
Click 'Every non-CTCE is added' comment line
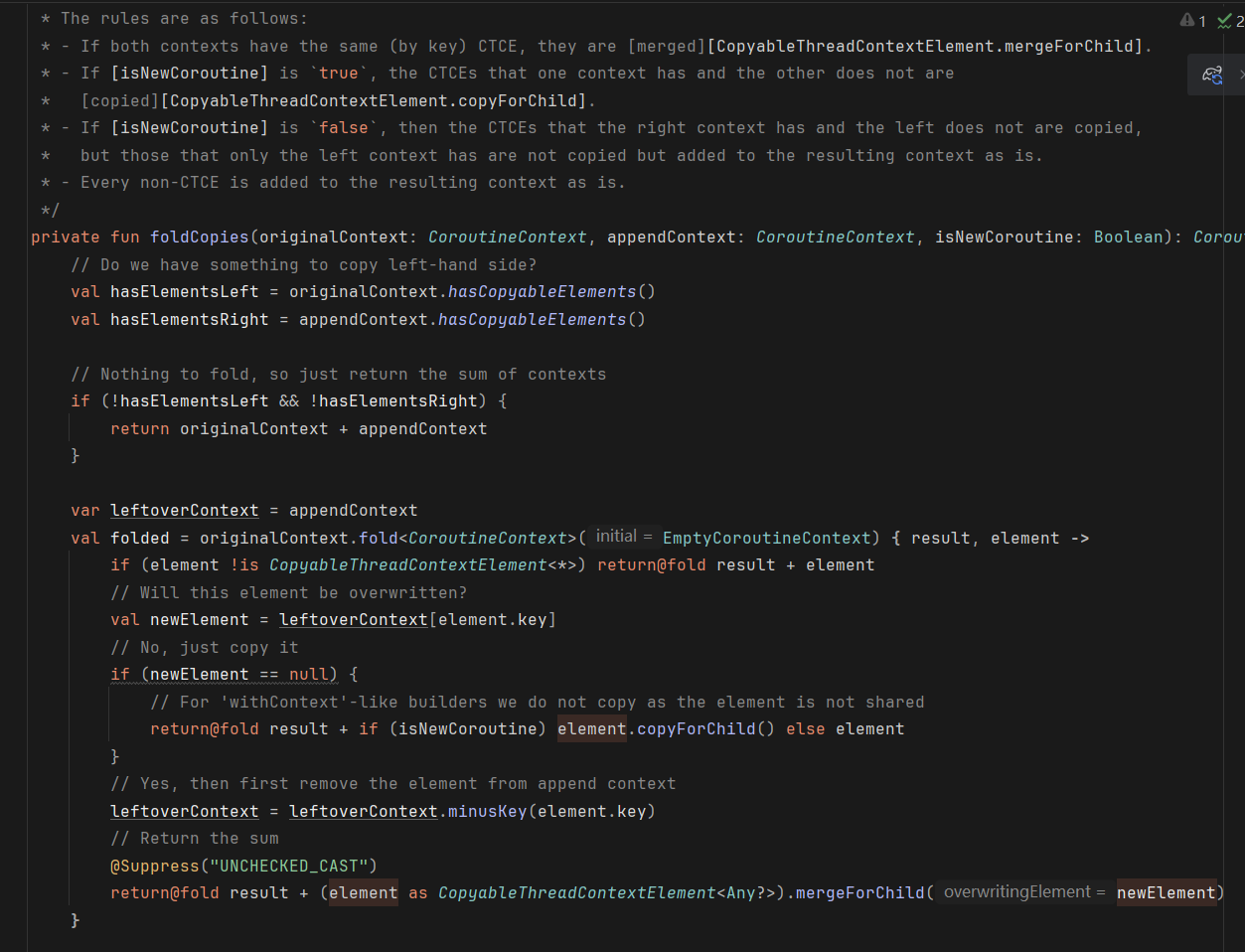point(353,182)
